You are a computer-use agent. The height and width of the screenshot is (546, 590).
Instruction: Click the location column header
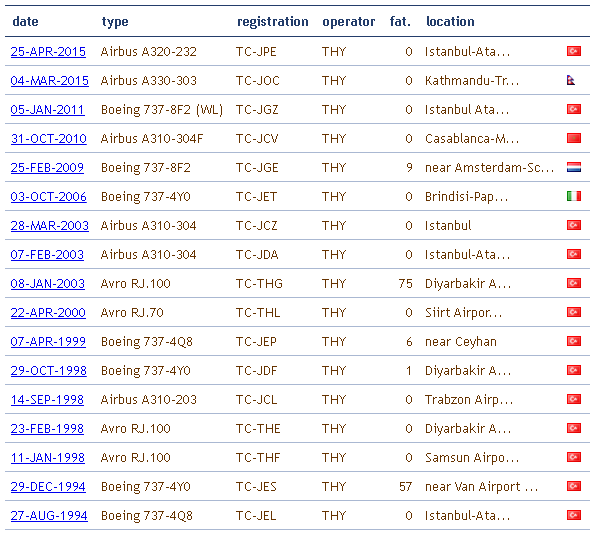click(x=450, y=21)
